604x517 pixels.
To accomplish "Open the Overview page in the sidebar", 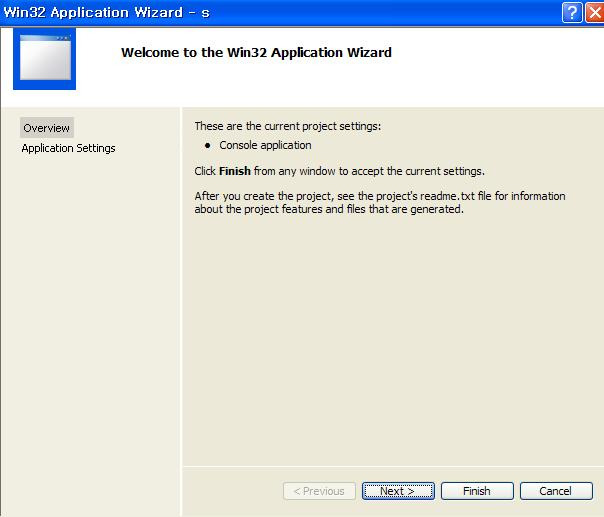I will 47,128.
